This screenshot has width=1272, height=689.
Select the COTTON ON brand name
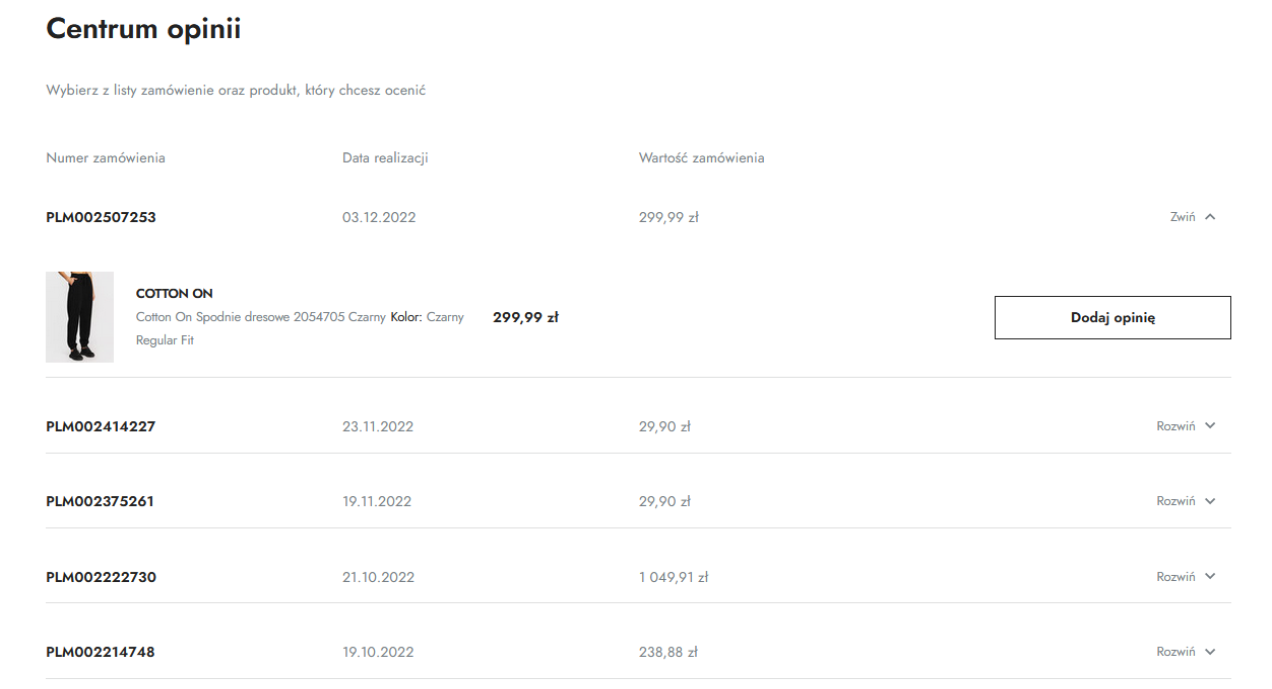174,293
